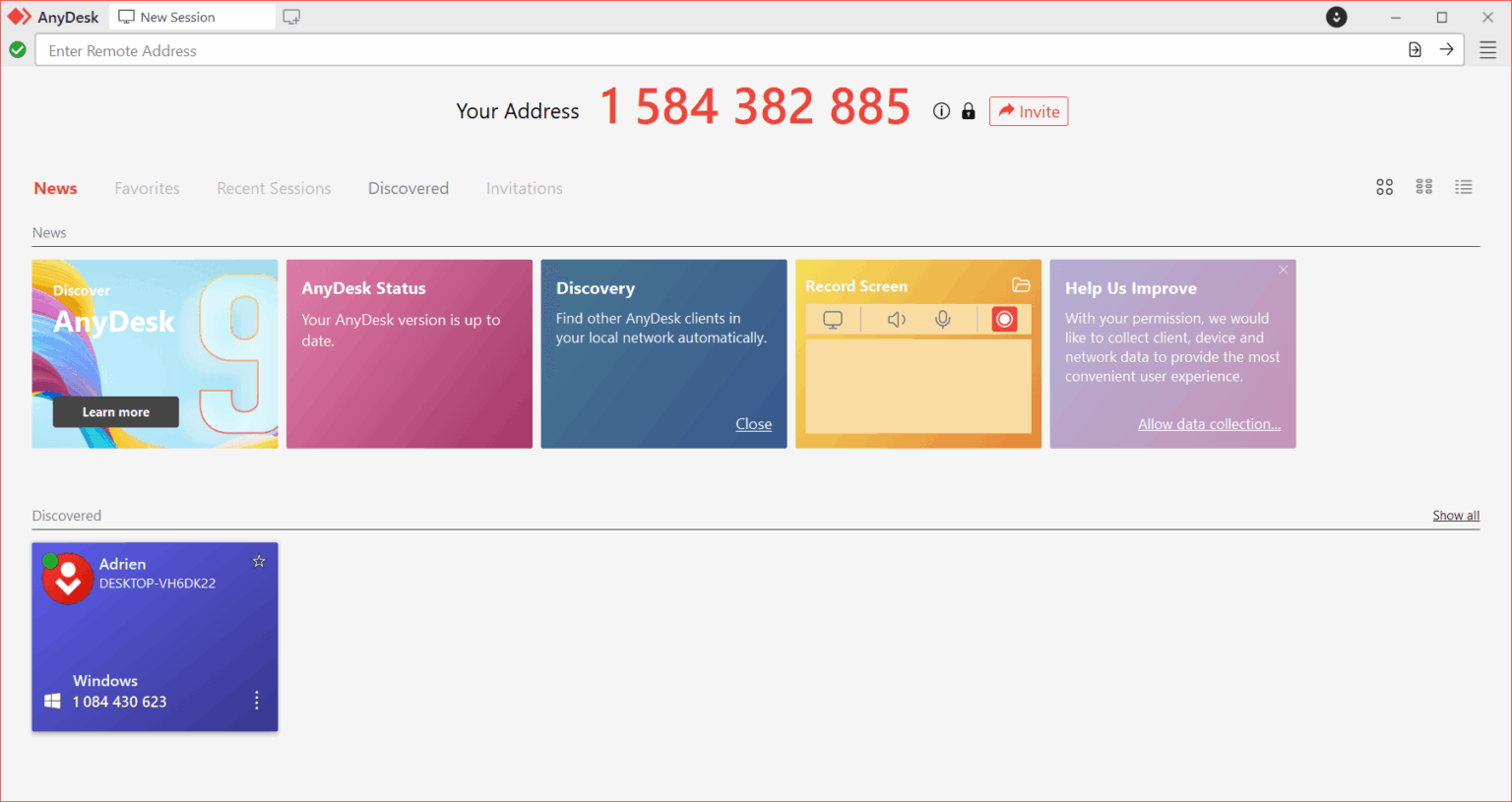This screenshot has width=1512, height=802.
Task: Open the Recent Sessions tab
Action: (274, 188)
